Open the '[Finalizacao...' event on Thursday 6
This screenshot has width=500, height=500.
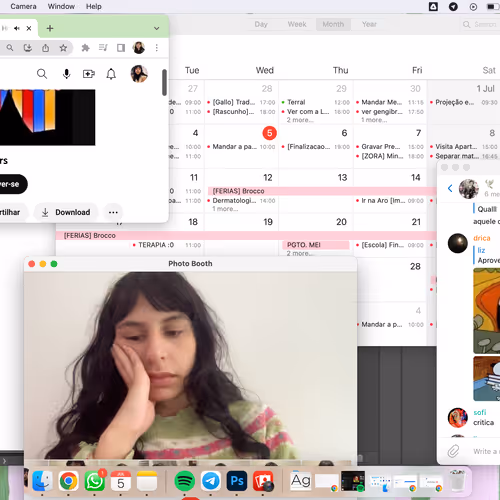315,147
